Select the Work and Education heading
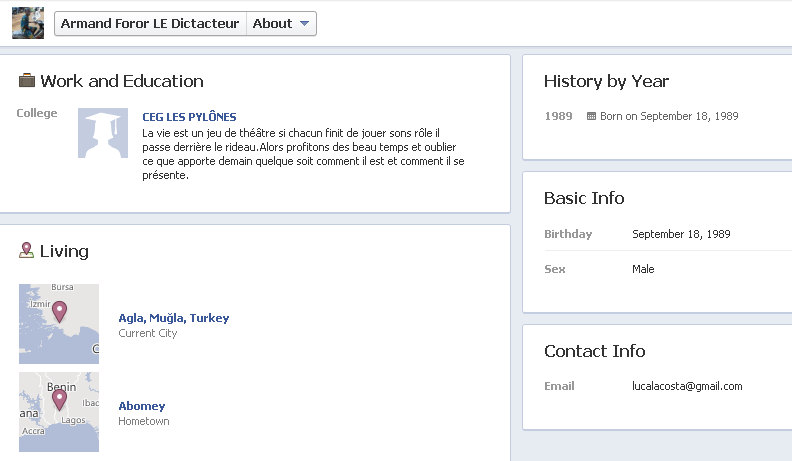The image size is (792, 461). point(121,81)
